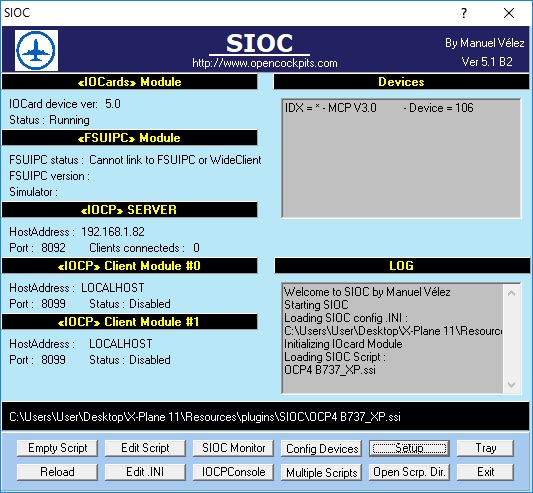Click the FSUIPC Module header
Viewport: 533px width, 493px height.
click(x=130, y=138)
